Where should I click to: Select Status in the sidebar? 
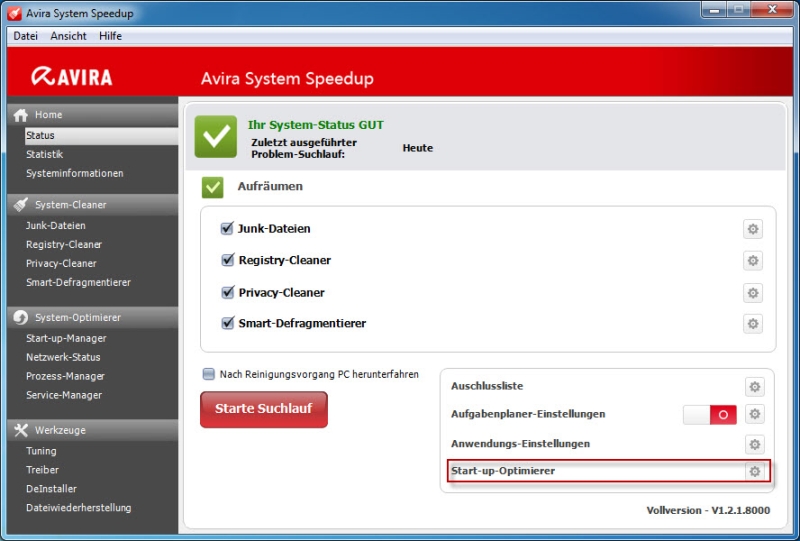click(101, 136)
